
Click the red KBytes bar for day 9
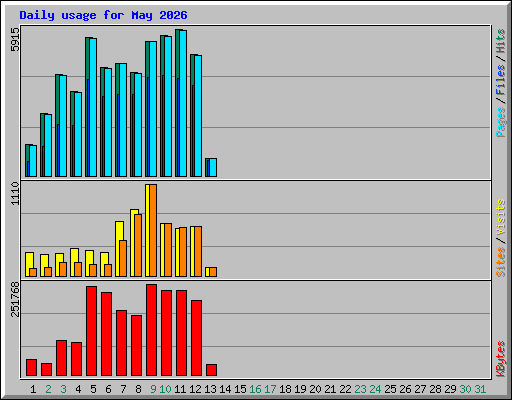pyautogui.click(x=151, y=330)
